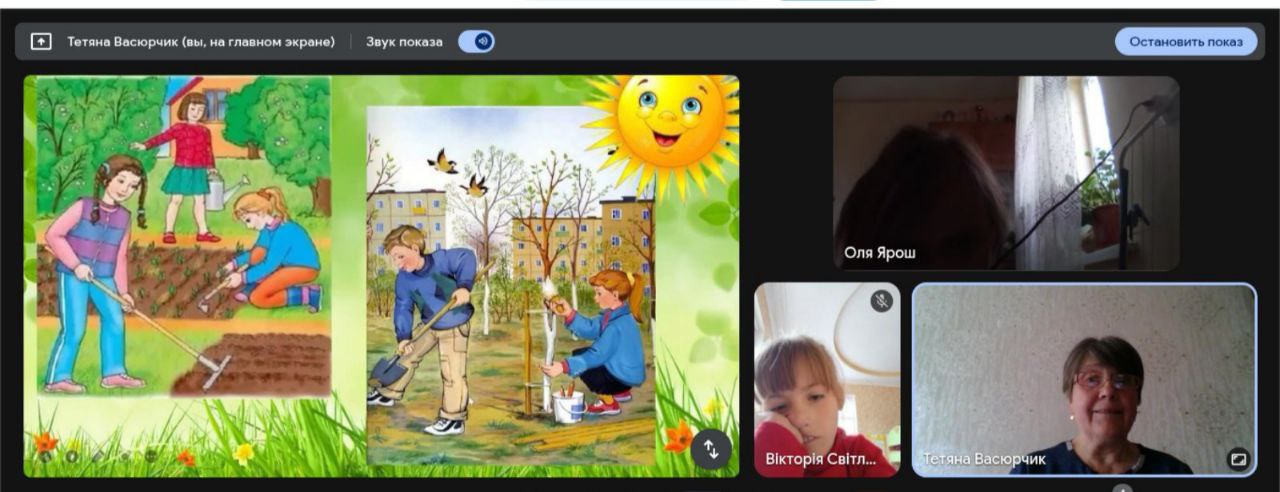
Task: Click the "Тетяна Васюрчик (вы, на главном экране)" label
Action: 203,42
